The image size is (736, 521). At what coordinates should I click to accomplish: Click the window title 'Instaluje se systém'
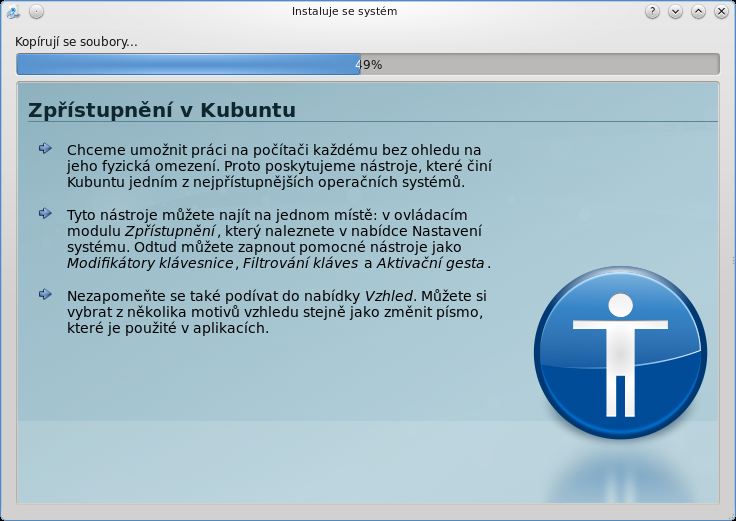click(345, 11)
